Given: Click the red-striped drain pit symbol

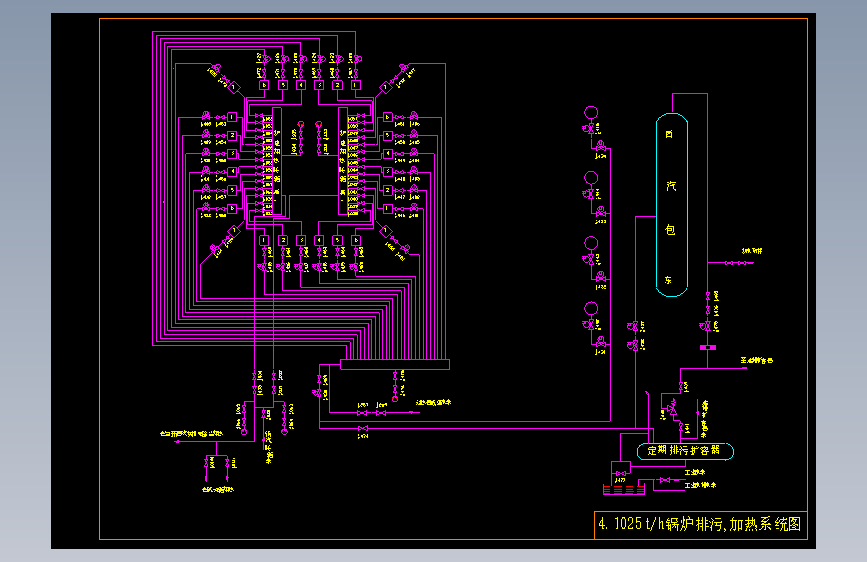Looking at the screenshot, I should [624, 490].
